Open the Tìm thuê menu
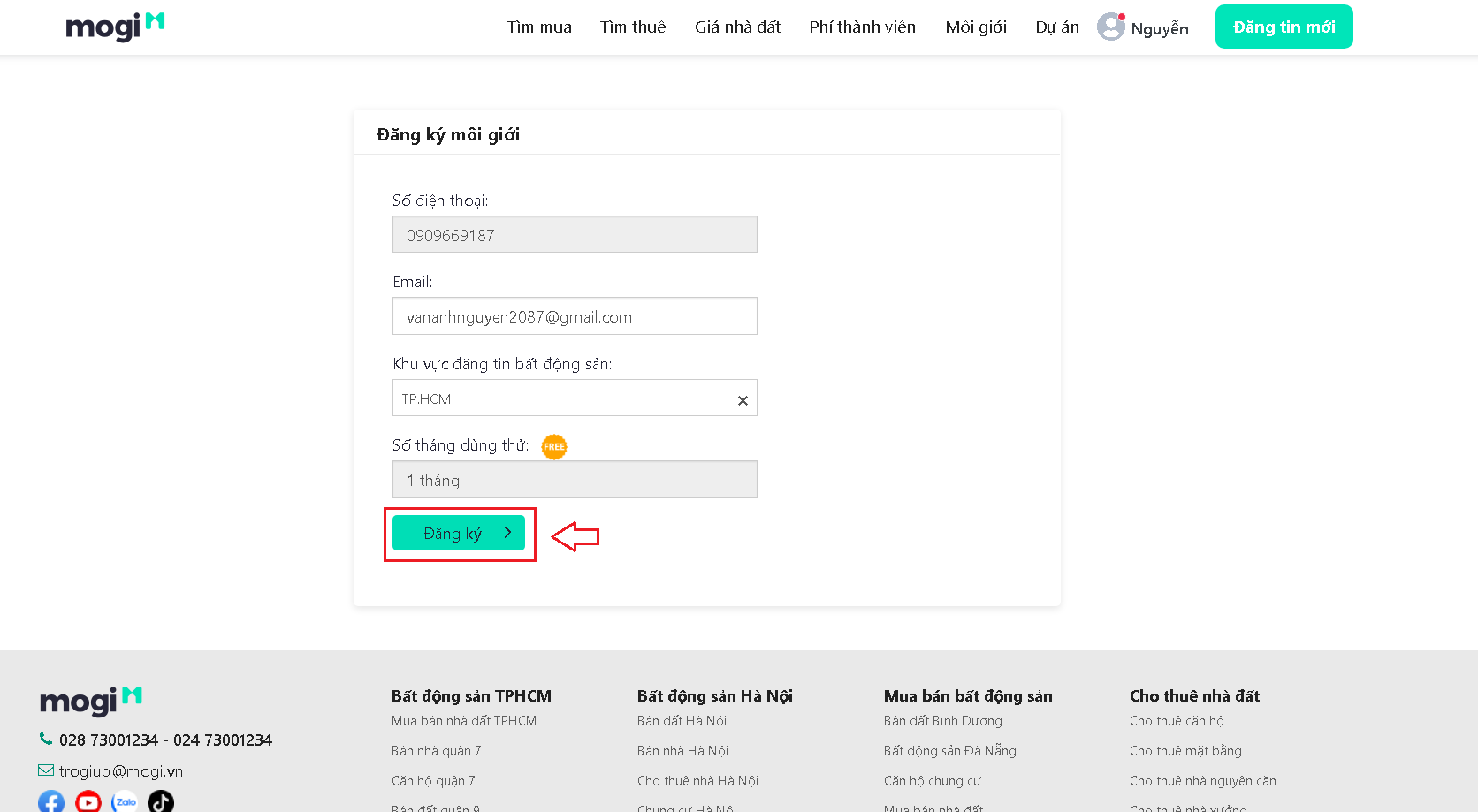This screenshot has height=812, width=1478. click(633, 27)
